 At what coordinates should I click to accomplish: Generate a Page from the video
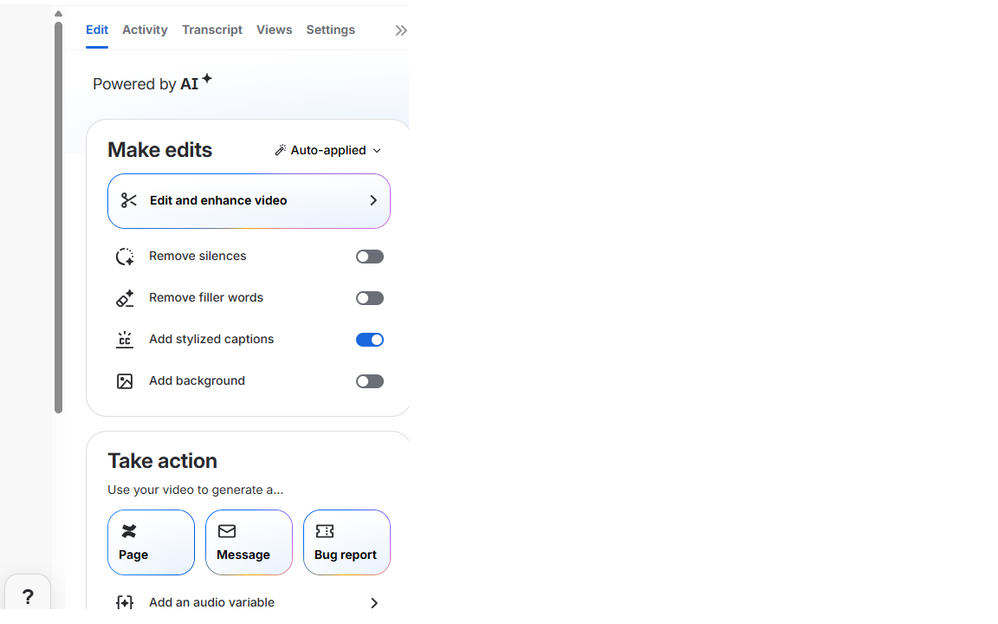coord(151,542)
